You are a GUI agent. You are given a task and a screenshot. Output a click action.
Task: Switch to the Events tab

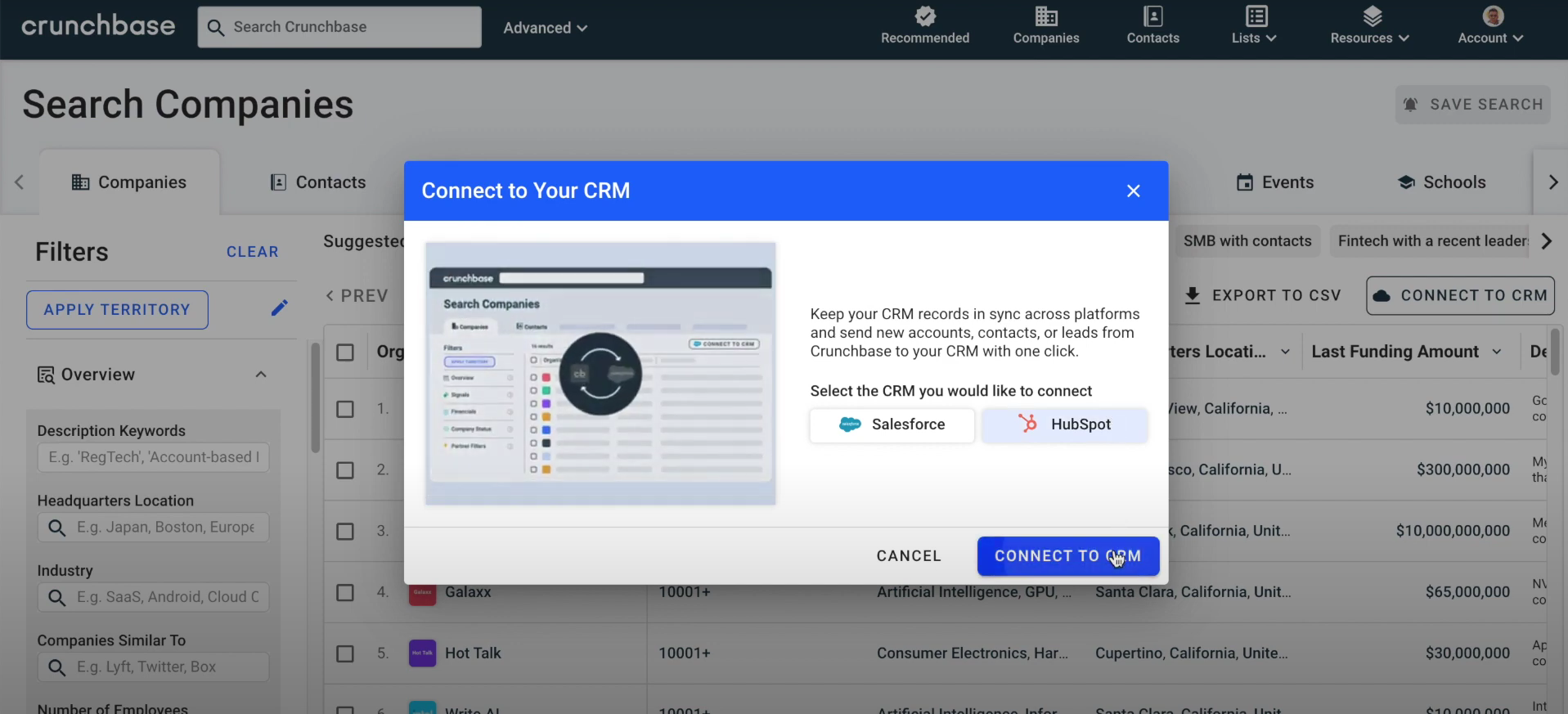(1275, 182)
